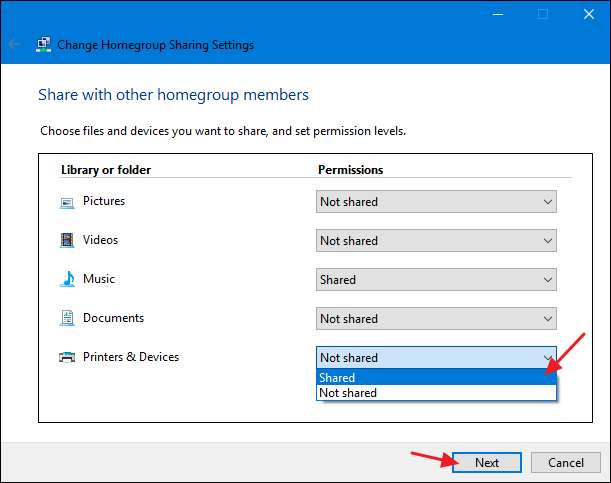The width and height of the screenshot is (611, 483).
Task: Click the Music note icon
Action: coord(67,280)
